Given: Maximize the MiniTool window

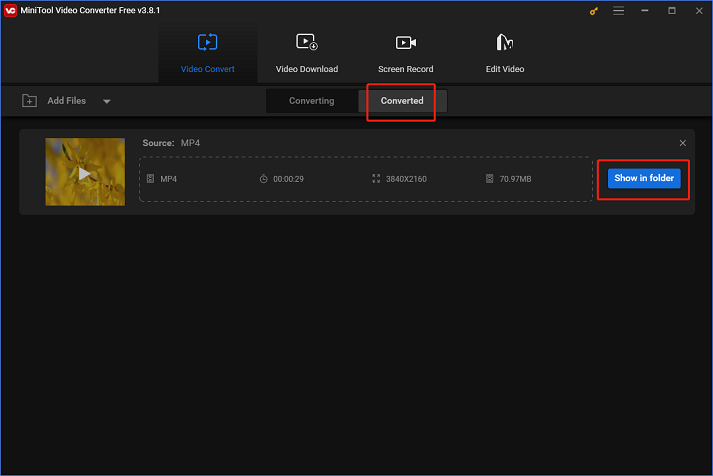Looking at the screenshot, I should click(x=672, y=10).
